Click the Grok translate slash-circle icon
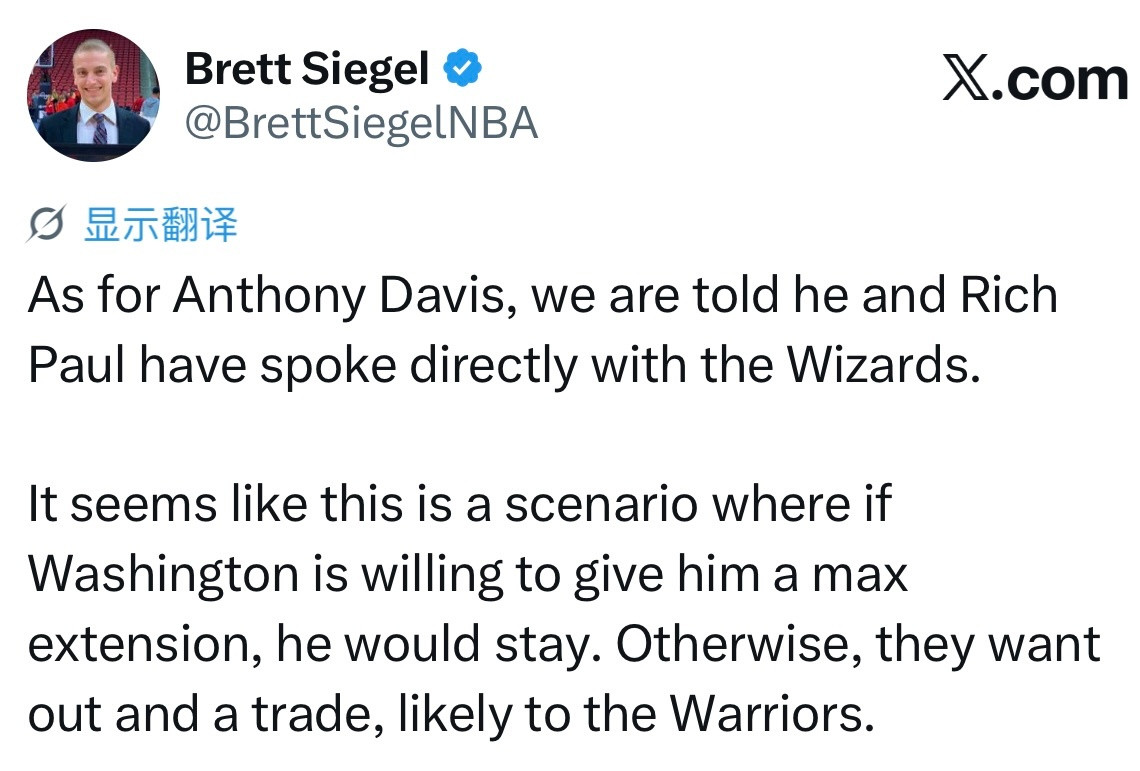Image resolution: width=1140 pixels, height=771 pixels. pos(46,224)
